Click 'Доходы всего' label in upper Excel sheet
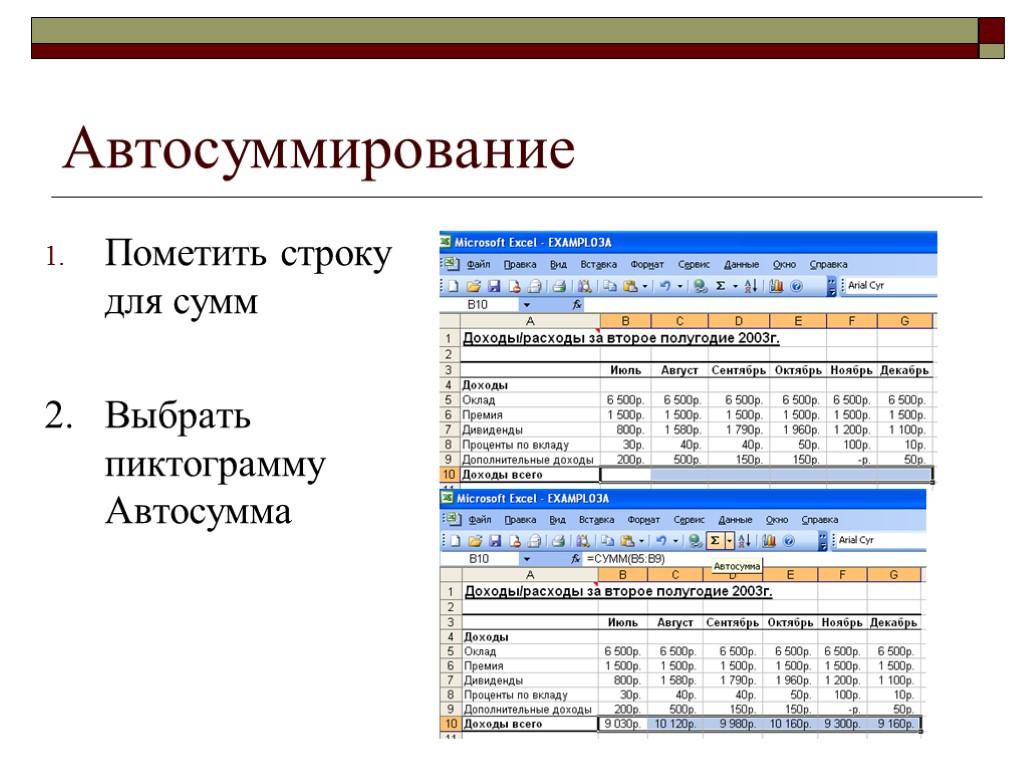This screenshot has width=1024, height=768. click(x=502, y=475)
